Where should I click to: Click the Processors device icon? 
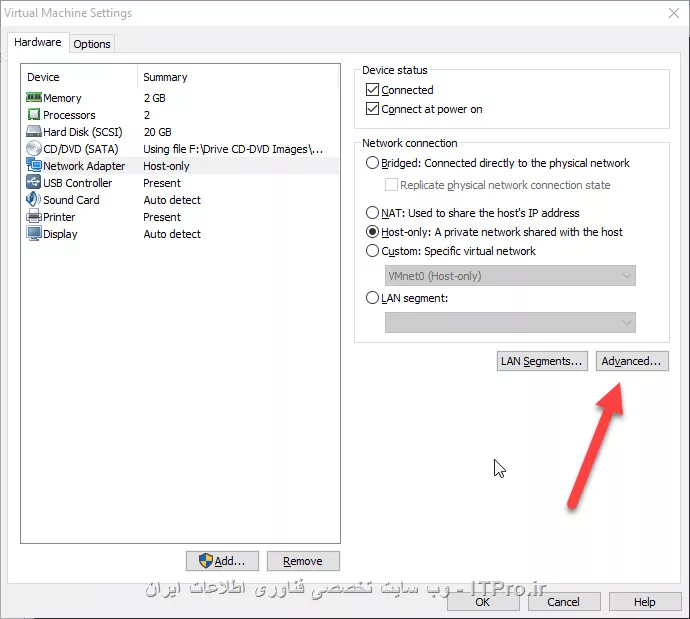point(33,115)
